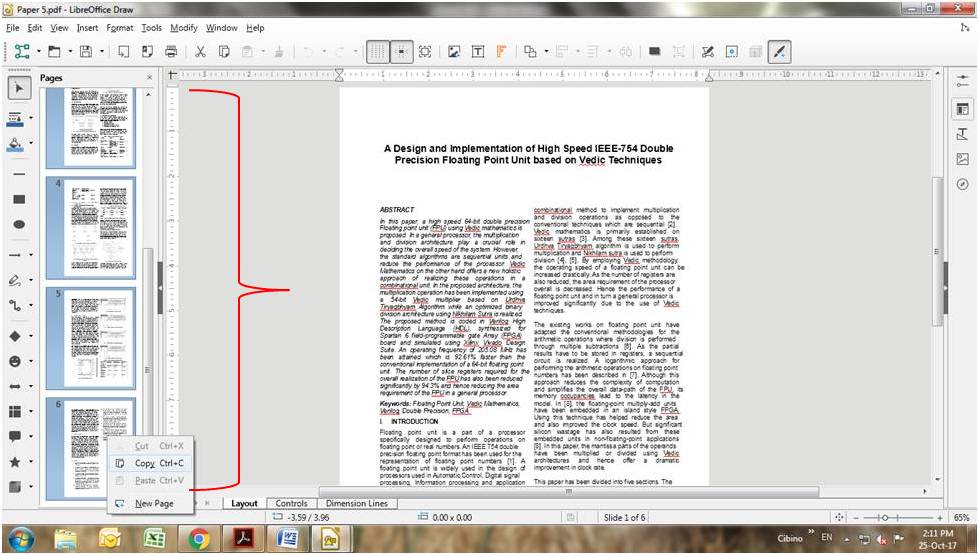The height and width of the screenshot is (555, 979).
Task: Choose the diamond Basic Shapes tool
Action: (16, 336)
